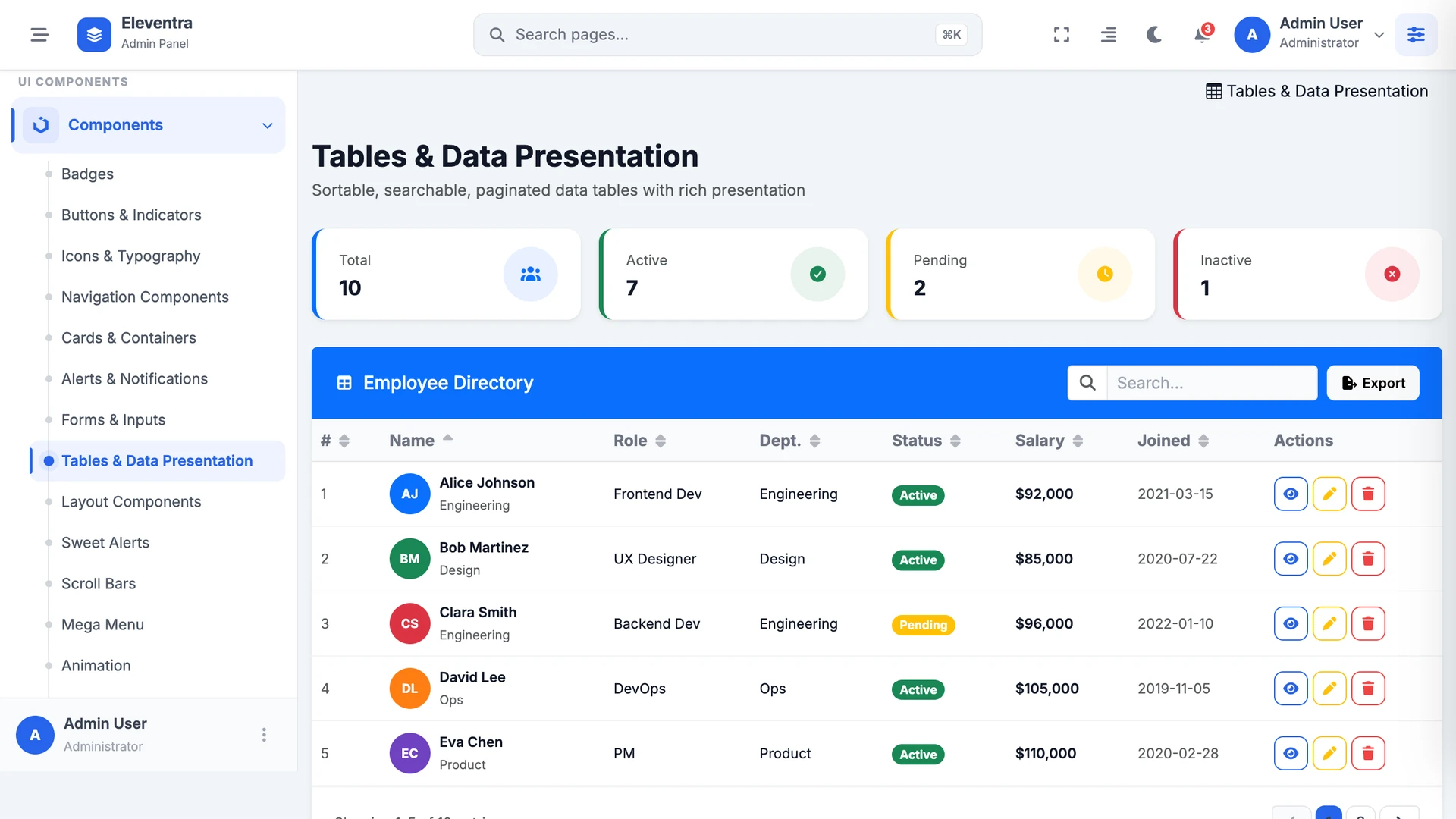This screenshot has height=819, width=1456.
Task: Click the Employee Directory grid icon
Action: (344, 383)
